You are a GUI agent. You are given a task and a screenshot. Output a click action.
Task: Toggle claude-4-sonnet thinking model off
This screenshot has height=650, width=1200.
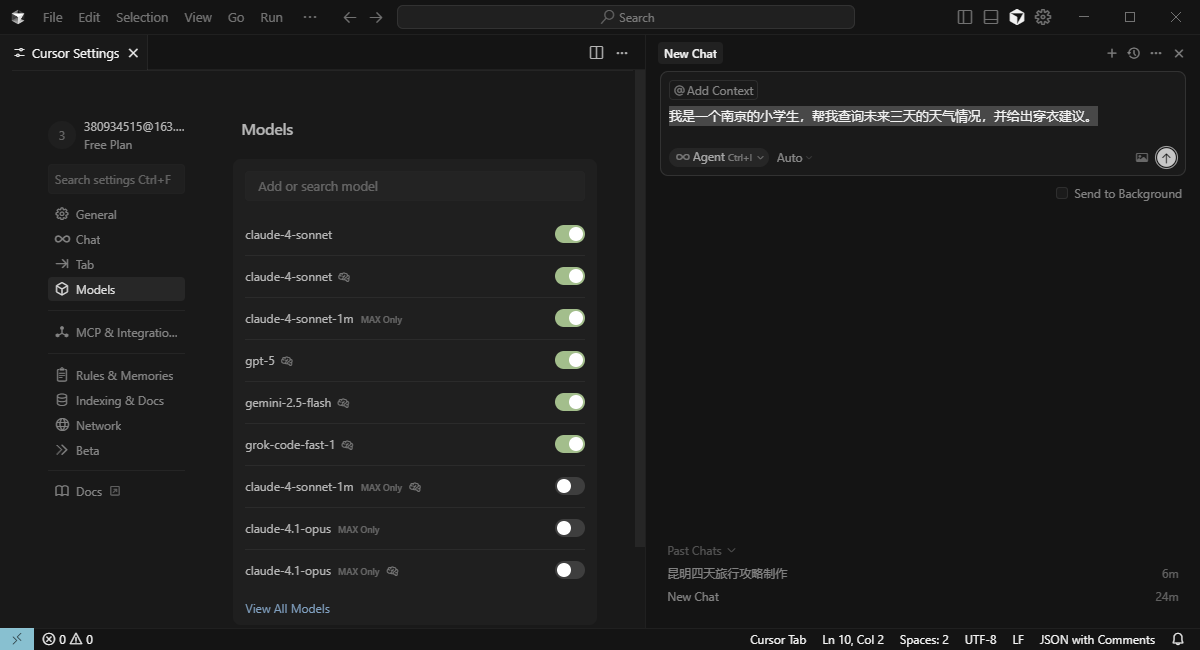570,276
